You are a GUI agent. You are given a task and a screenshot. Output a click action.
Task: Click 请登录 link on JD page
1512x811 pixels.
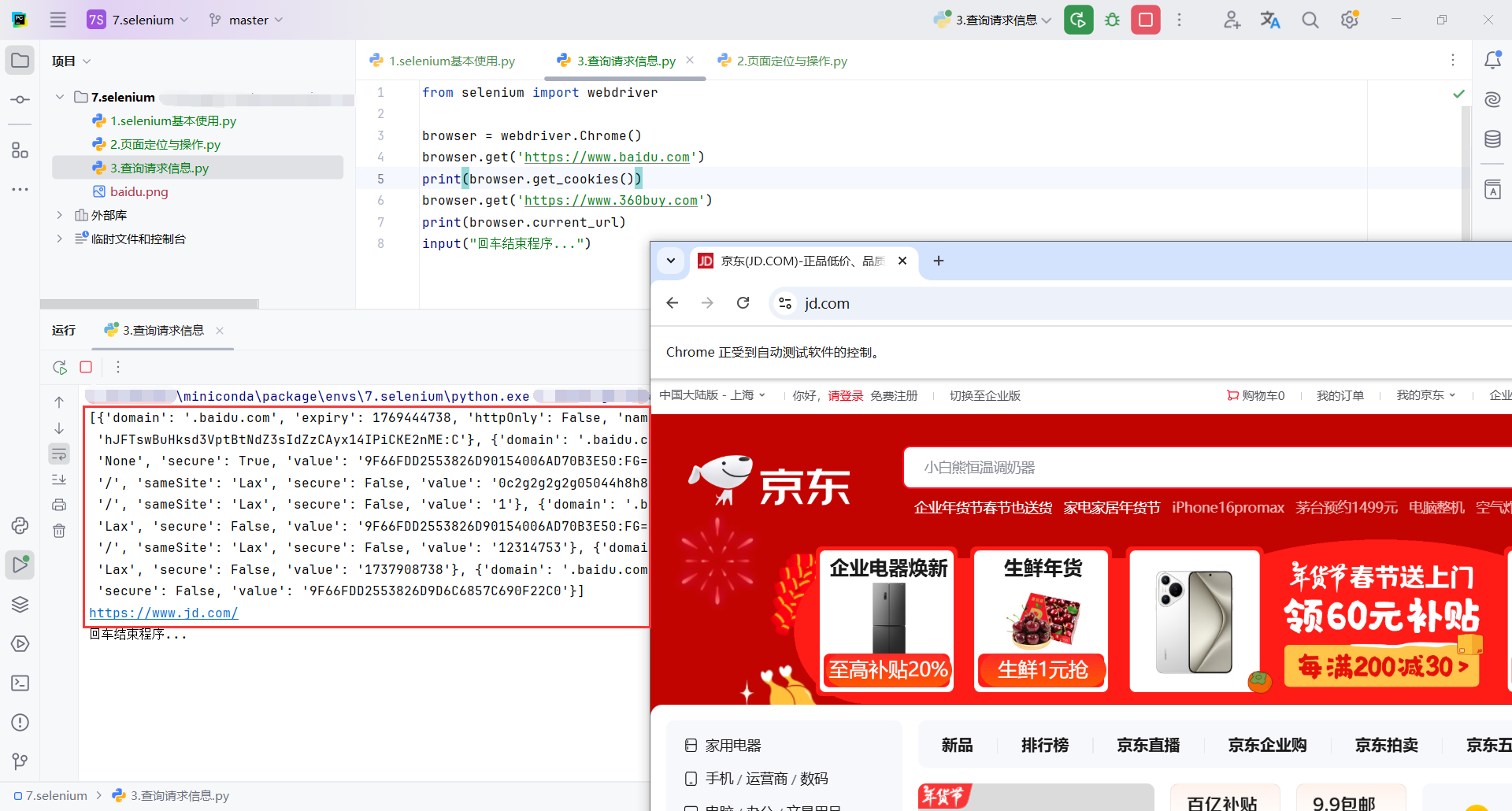coord(846,395)
